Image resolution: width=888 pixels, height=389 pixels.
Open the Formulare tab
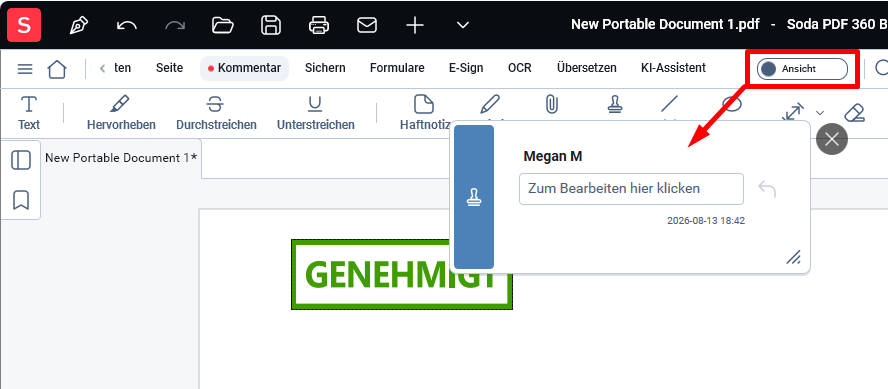pyautogui.click(x=397, y=68)
